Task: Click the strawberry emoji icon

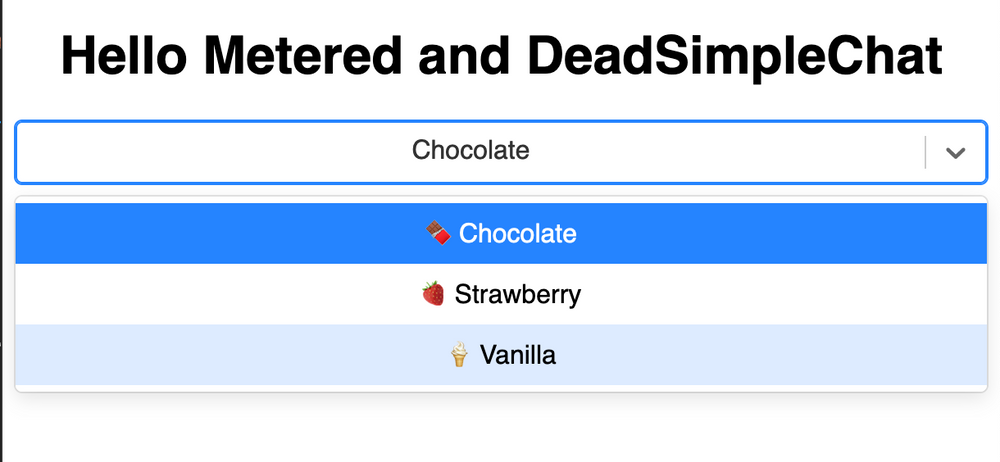Action: pos(433,294)
